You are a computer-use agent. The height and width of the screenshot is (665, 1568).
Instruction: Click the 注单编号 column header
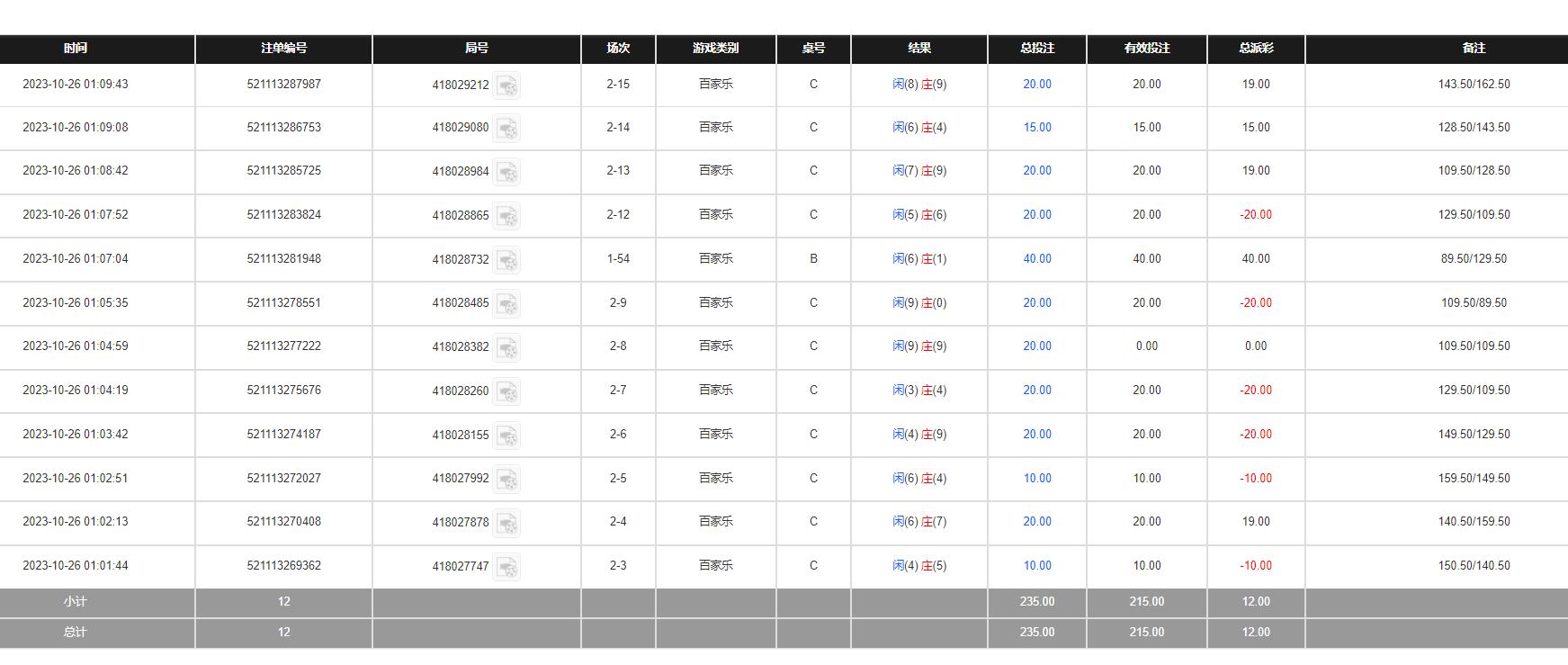pyautogui.click(x=283, y=49)
